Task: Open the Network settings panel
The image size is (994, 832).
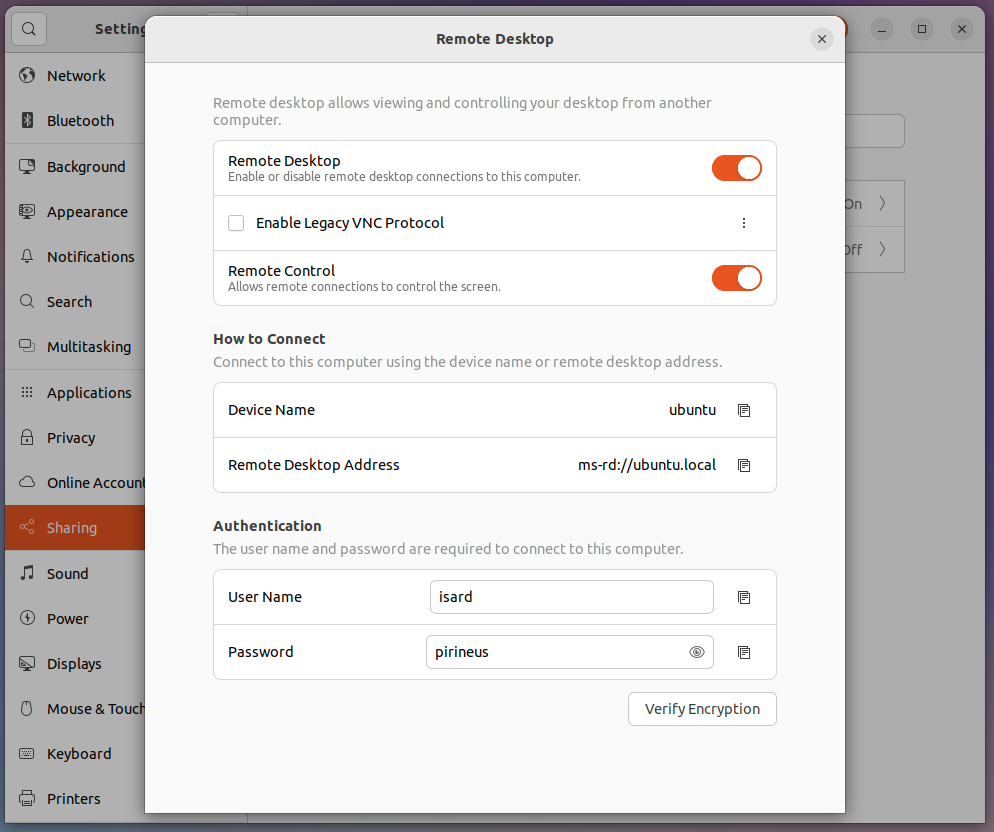Action: click(76, 76)
